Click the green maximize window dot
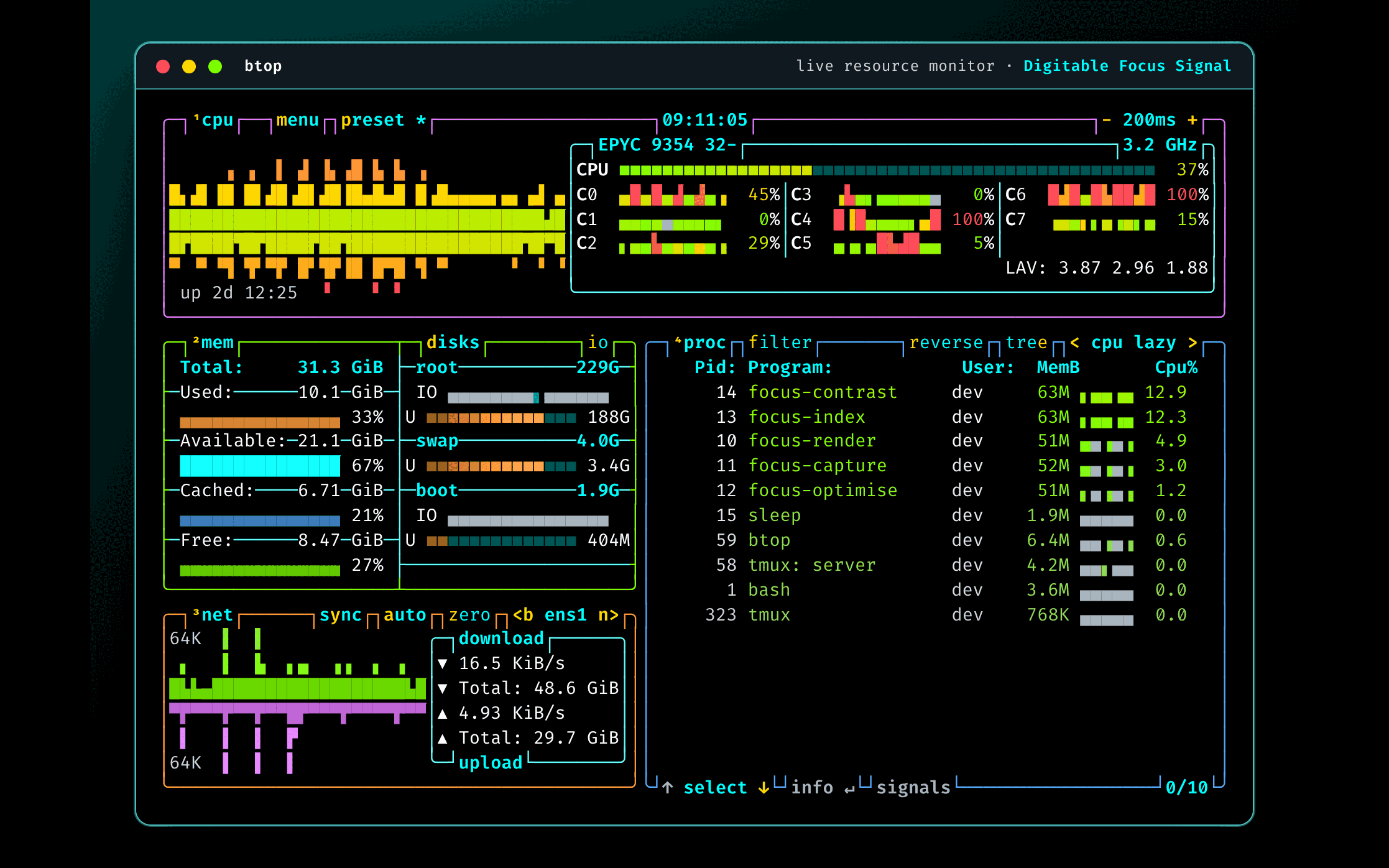1389x868 pixels. click(x=215, y=67)
